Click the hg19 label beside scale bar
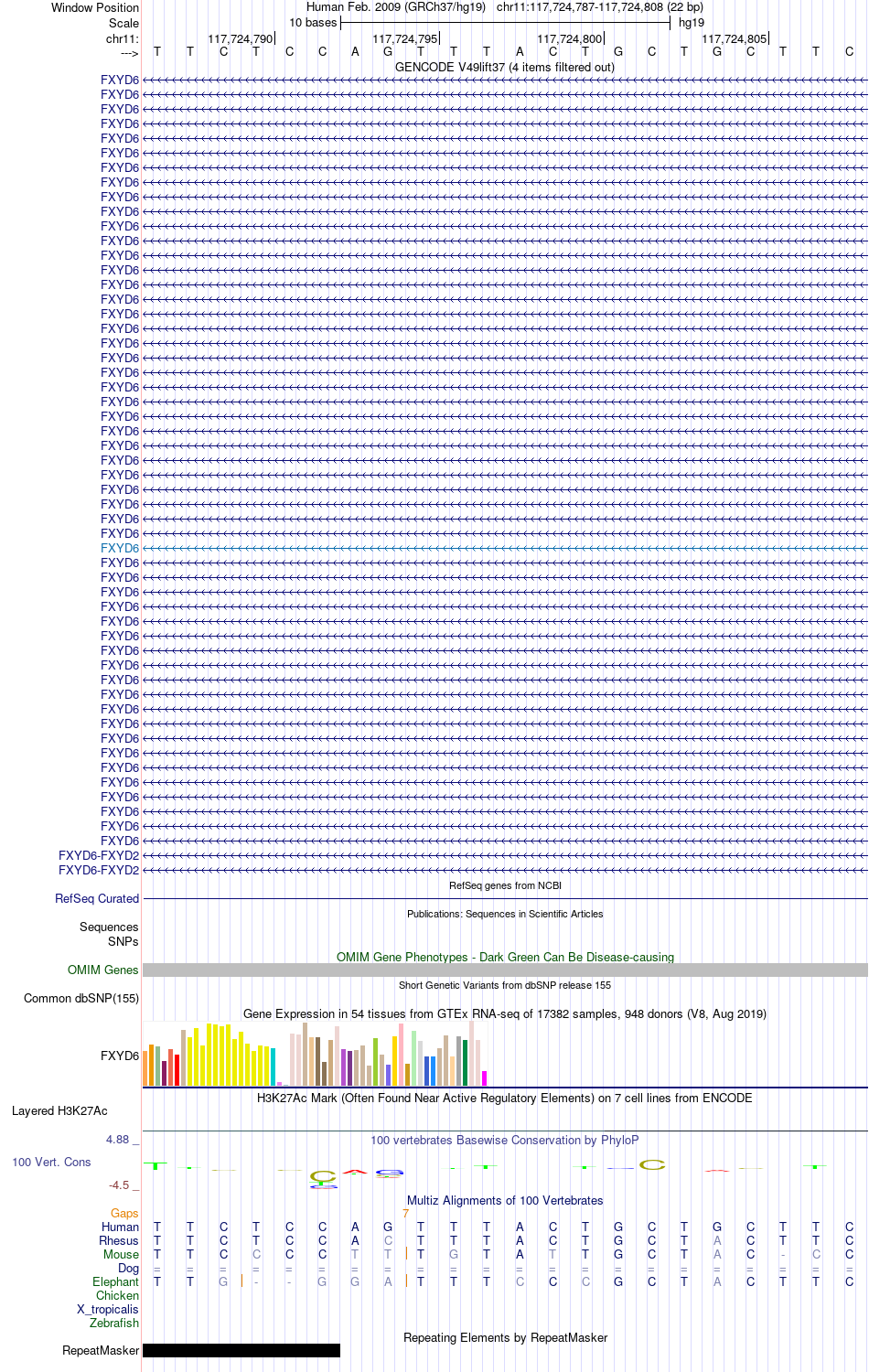Image resolution: width=869 pixels, height=1372 pixels. tap(692, 23)
